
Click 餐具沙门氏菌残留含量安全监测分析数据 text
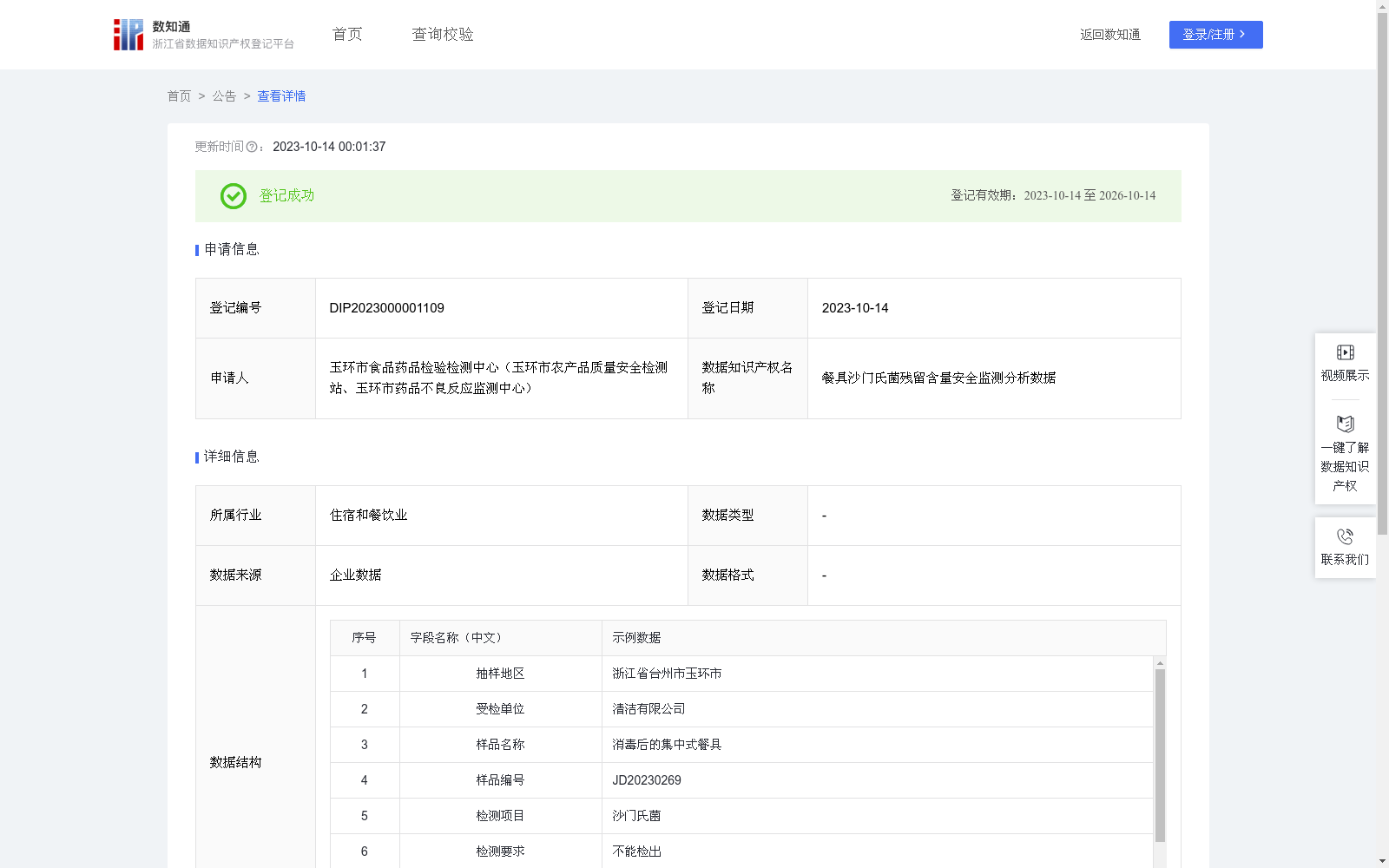click(x=939, y=378)
